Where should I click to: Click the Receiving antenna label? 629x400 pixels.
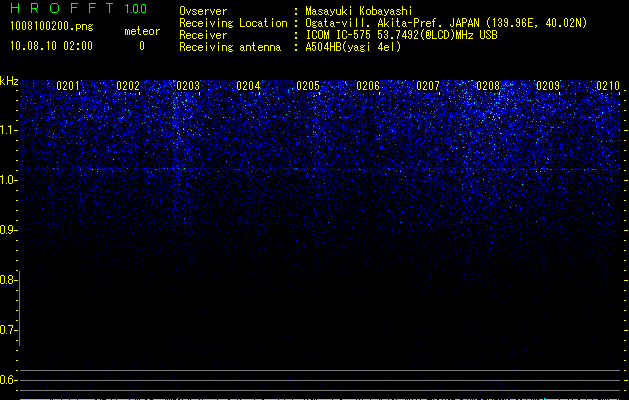(x=230, y=47)
